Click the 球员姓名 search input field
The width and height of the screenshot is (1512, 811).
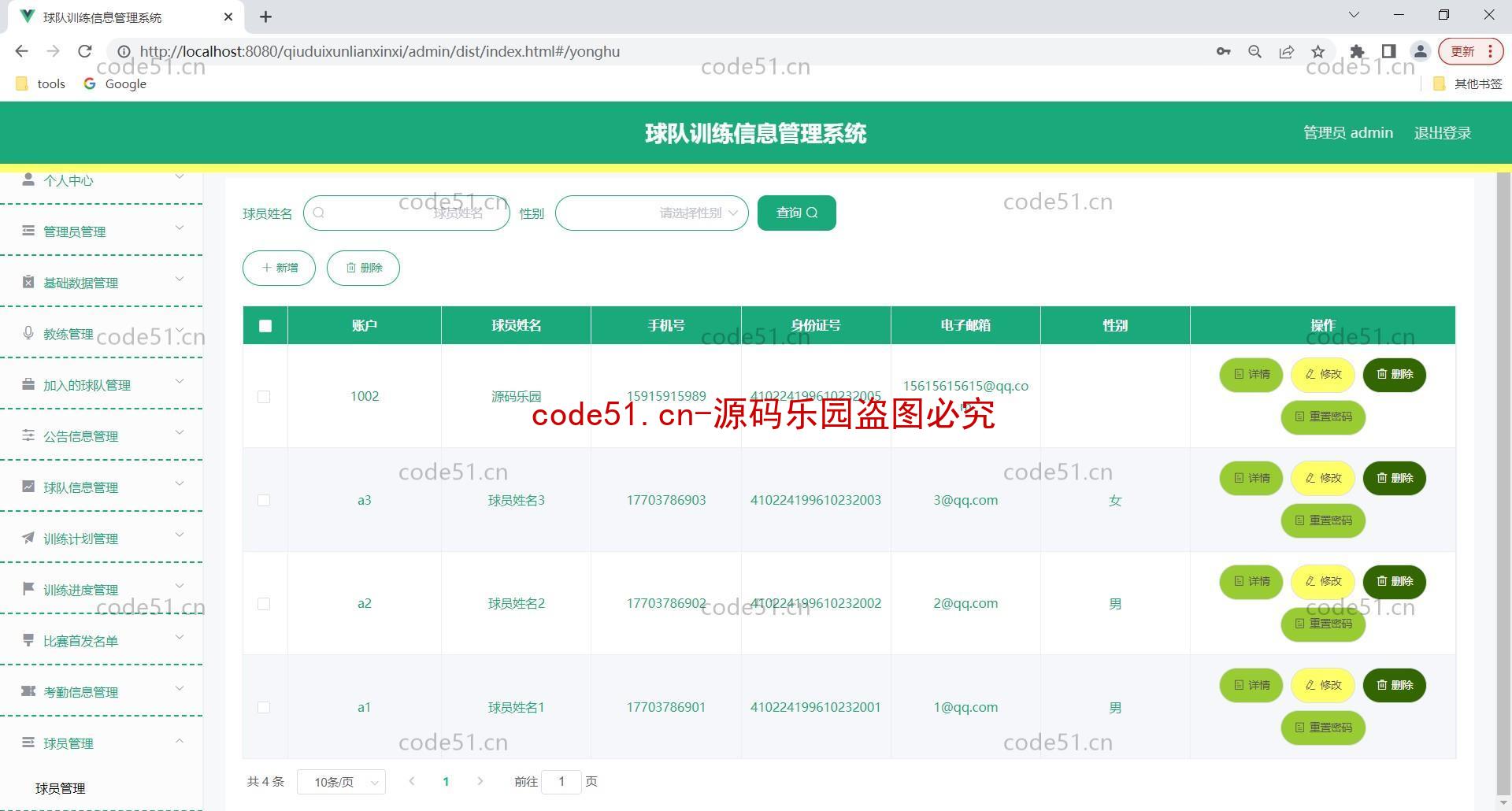point(407,213)
